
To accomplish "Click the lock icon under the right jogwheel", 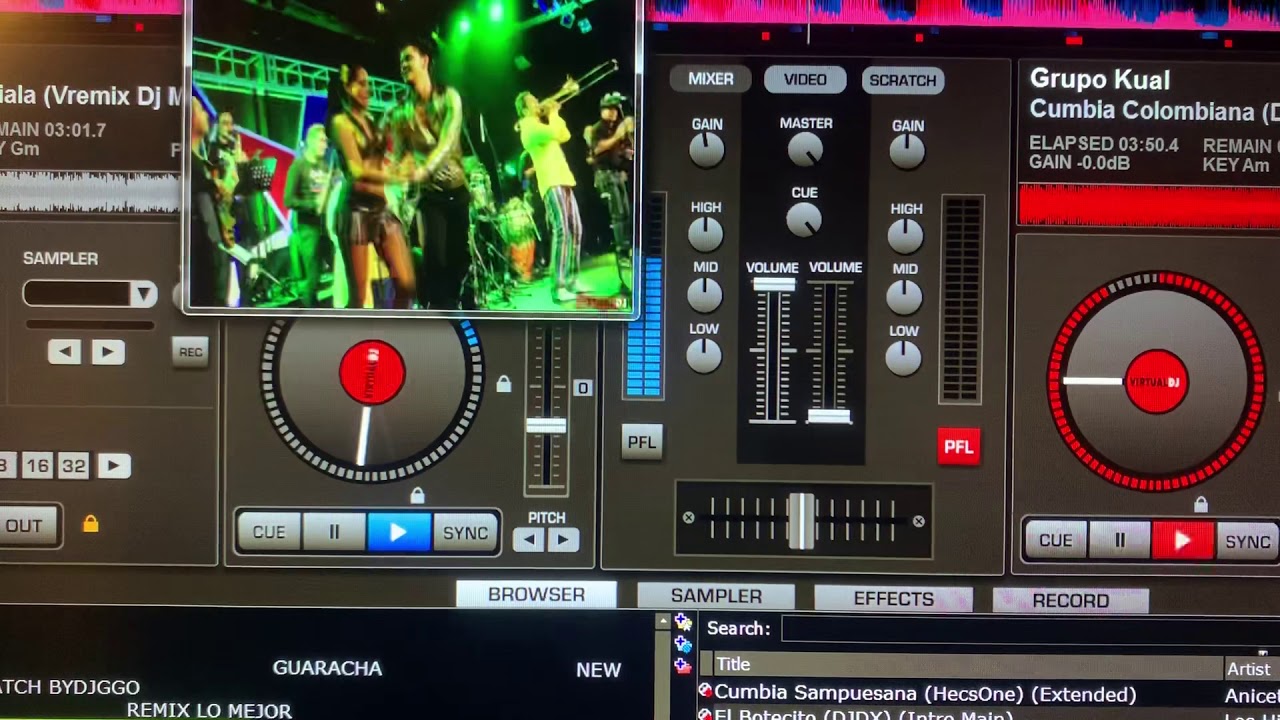I will [x=1200, y=504].
